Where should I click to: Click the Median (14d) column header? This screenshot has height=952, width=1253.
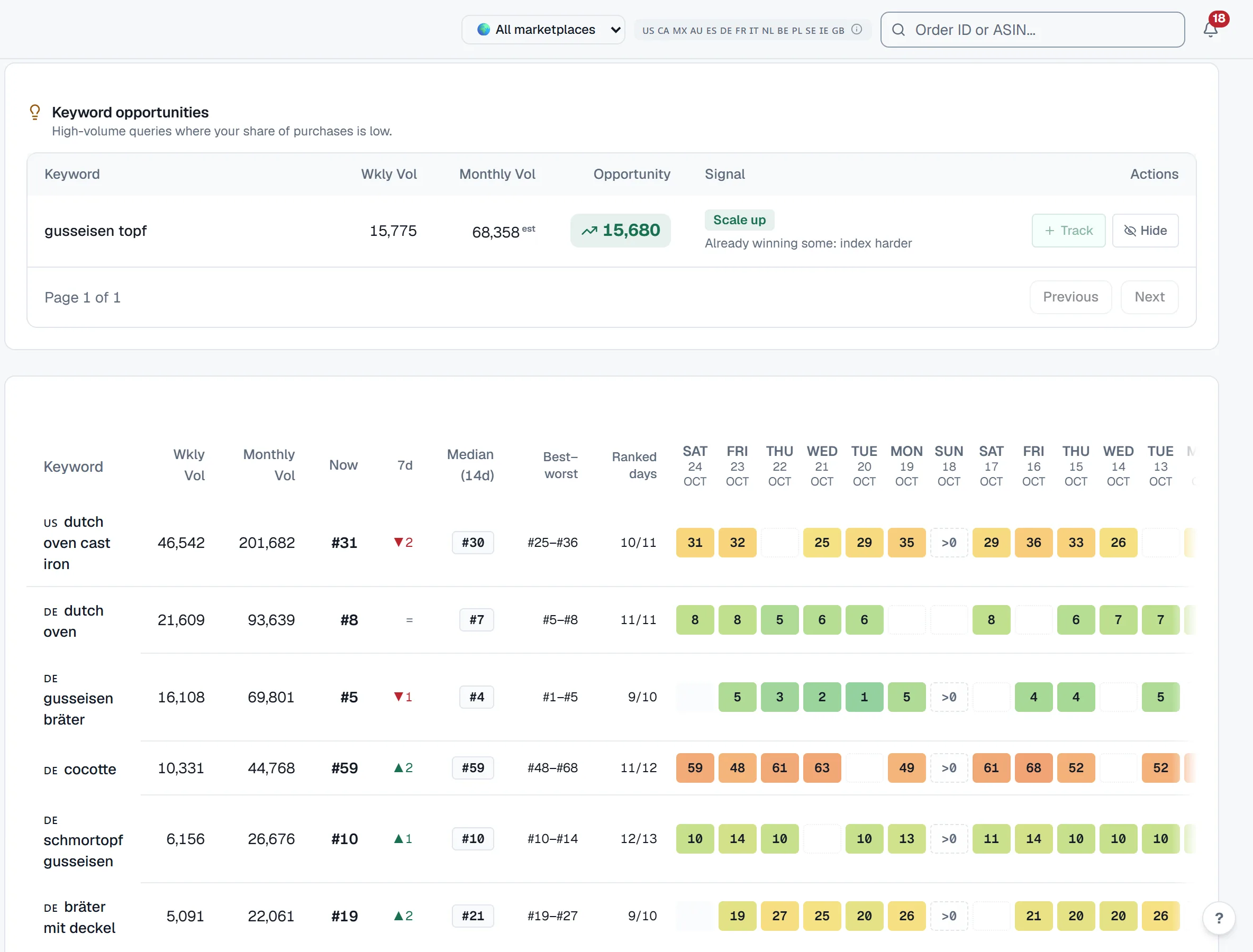470,465
